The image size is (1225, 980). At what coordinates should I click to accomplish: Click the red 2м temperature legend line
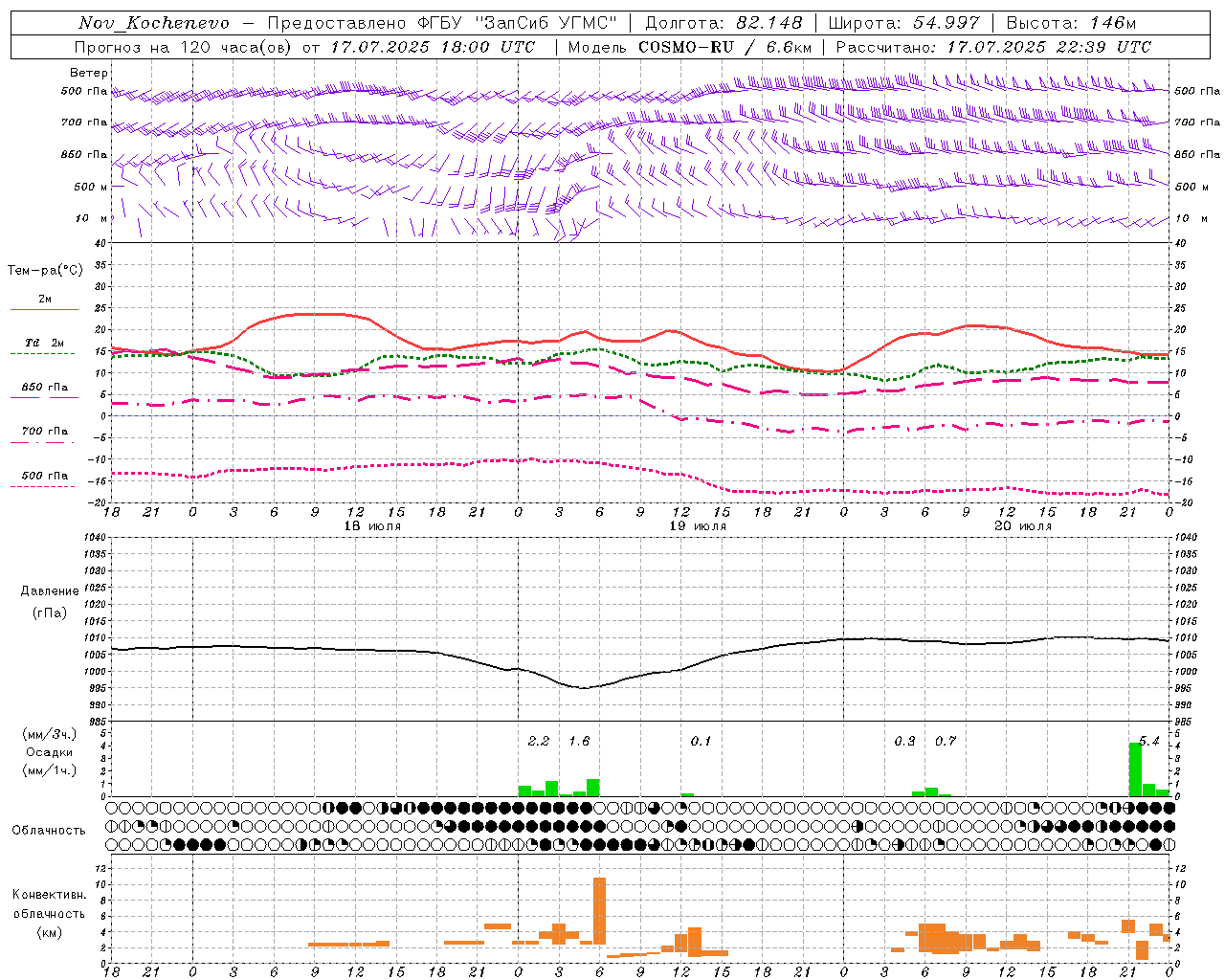[x=44, y=309]
